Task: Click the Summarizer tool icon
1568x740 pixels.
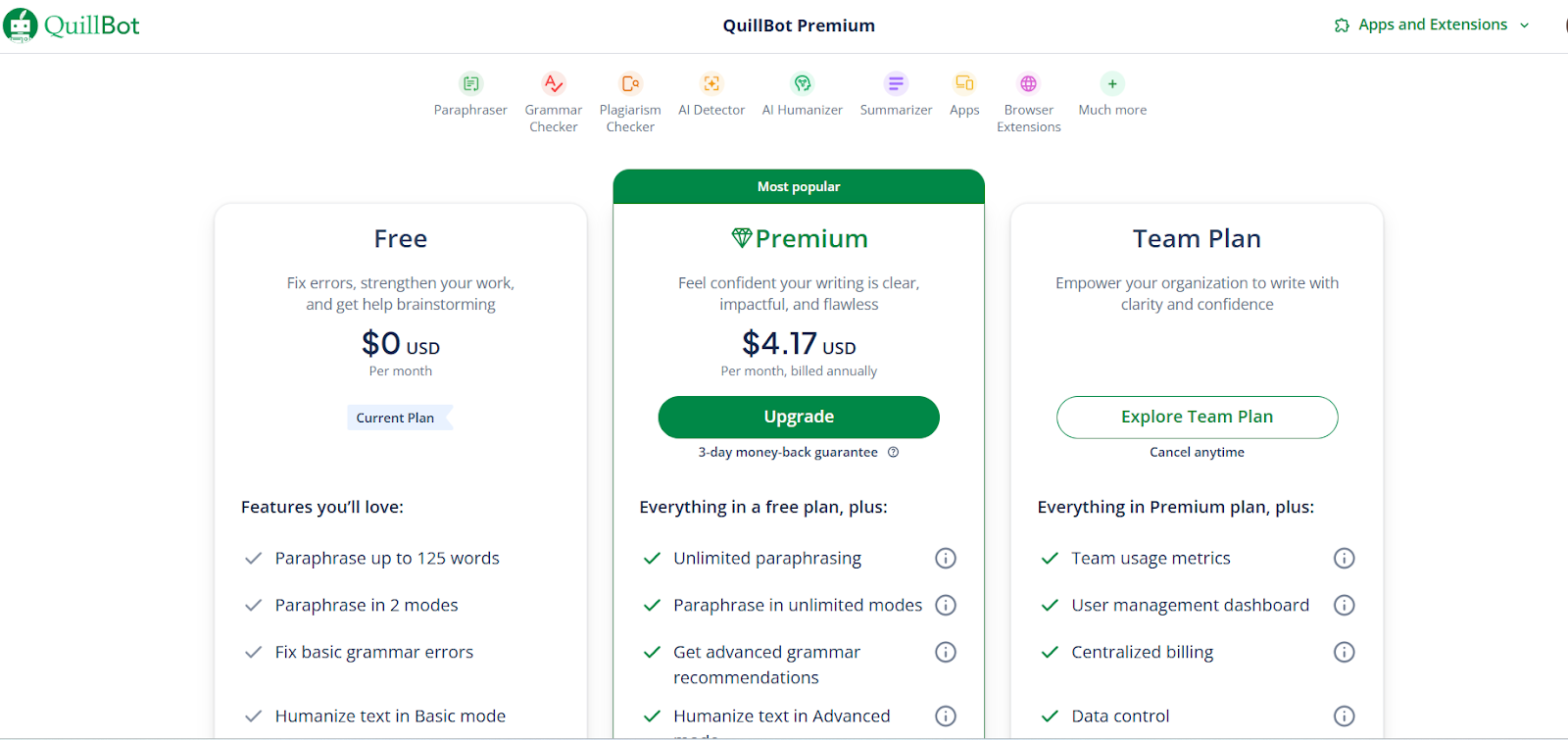Action: (895, 83)
